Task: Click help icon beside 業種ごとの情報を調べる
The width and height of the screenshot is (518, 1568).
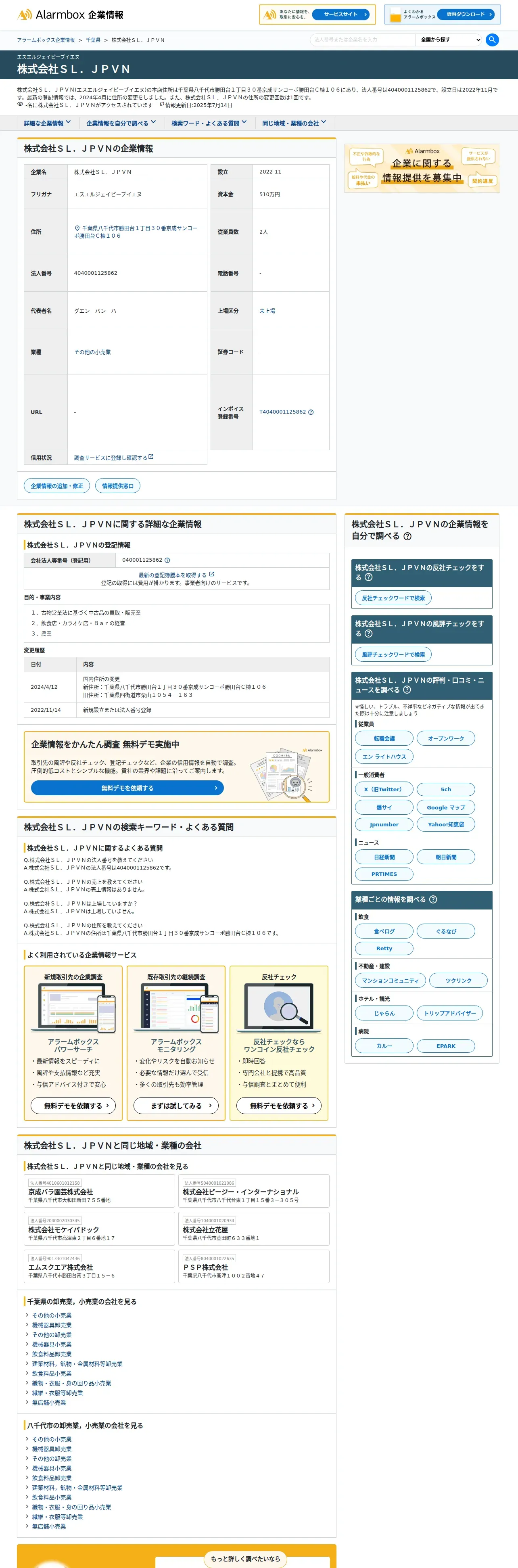Action: click(433, 899)
